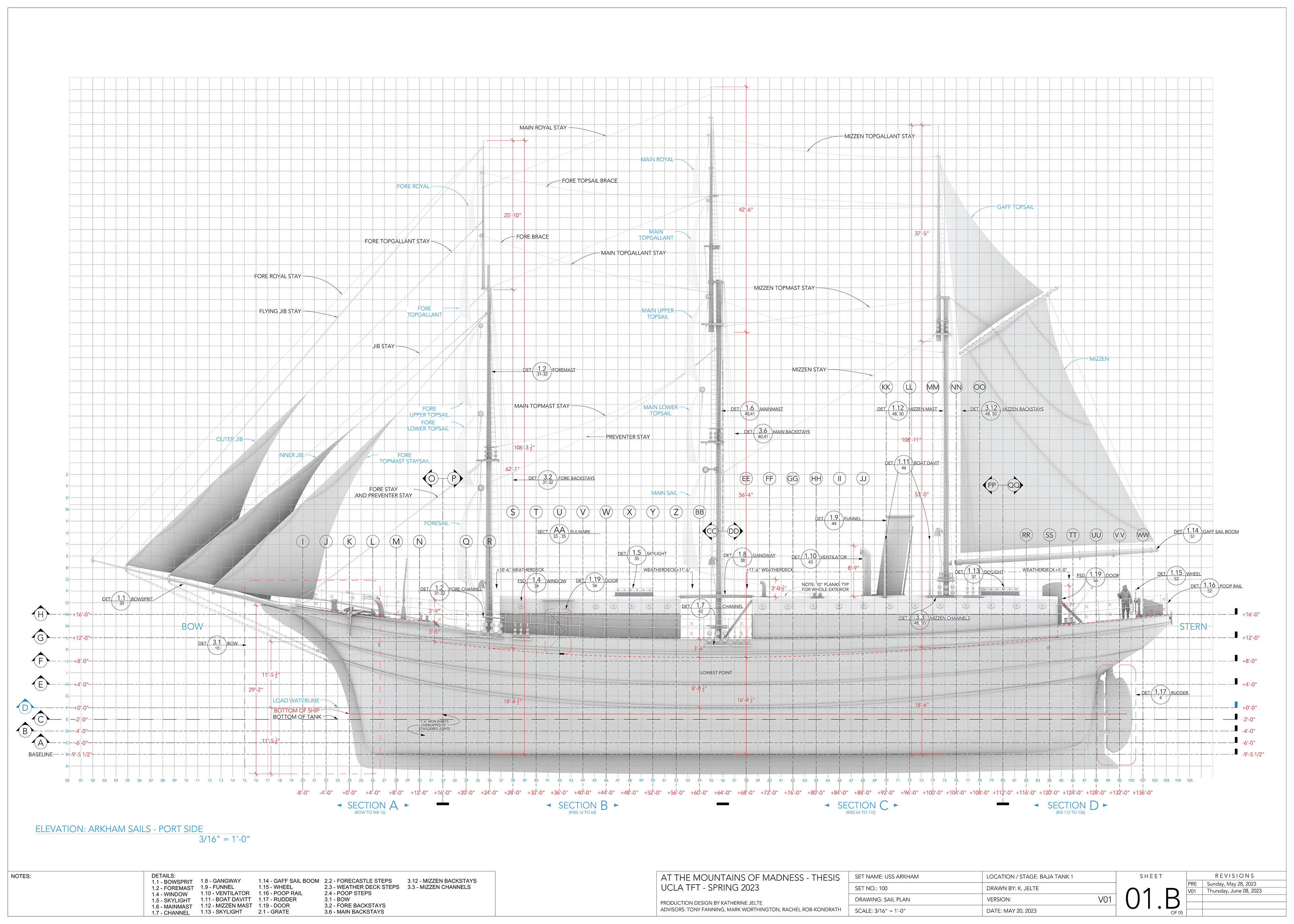Screen dimensions: 1294x924
Task: Click the MAIN ROYAL STAY annotation
Action: coord(543,127)
